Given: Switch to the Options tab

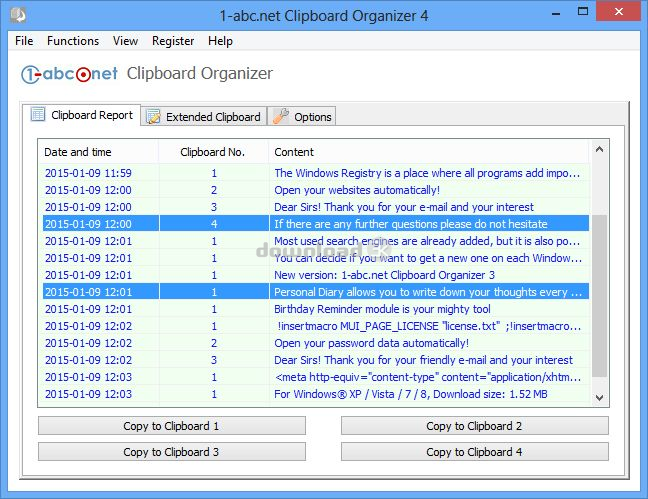Looking at the screenshot, I should pos(302,116).
